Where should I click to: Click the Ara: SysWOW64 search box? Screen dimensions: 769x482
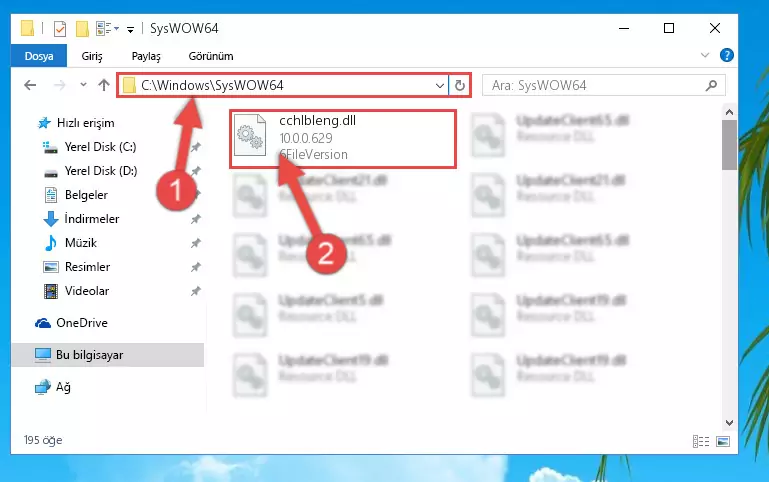(603, 85)
